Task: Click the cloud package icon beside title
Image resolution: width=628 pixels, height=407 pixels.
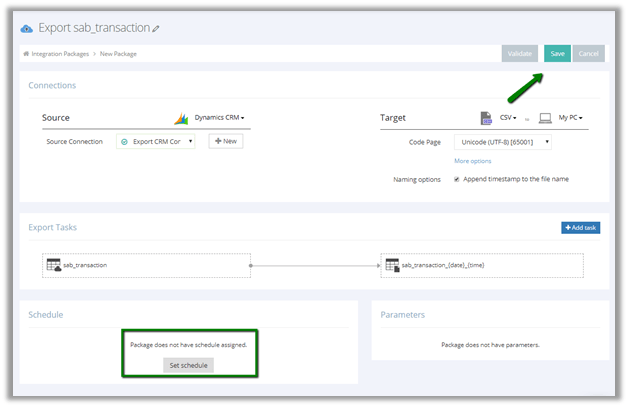Action: coord(27,28)
